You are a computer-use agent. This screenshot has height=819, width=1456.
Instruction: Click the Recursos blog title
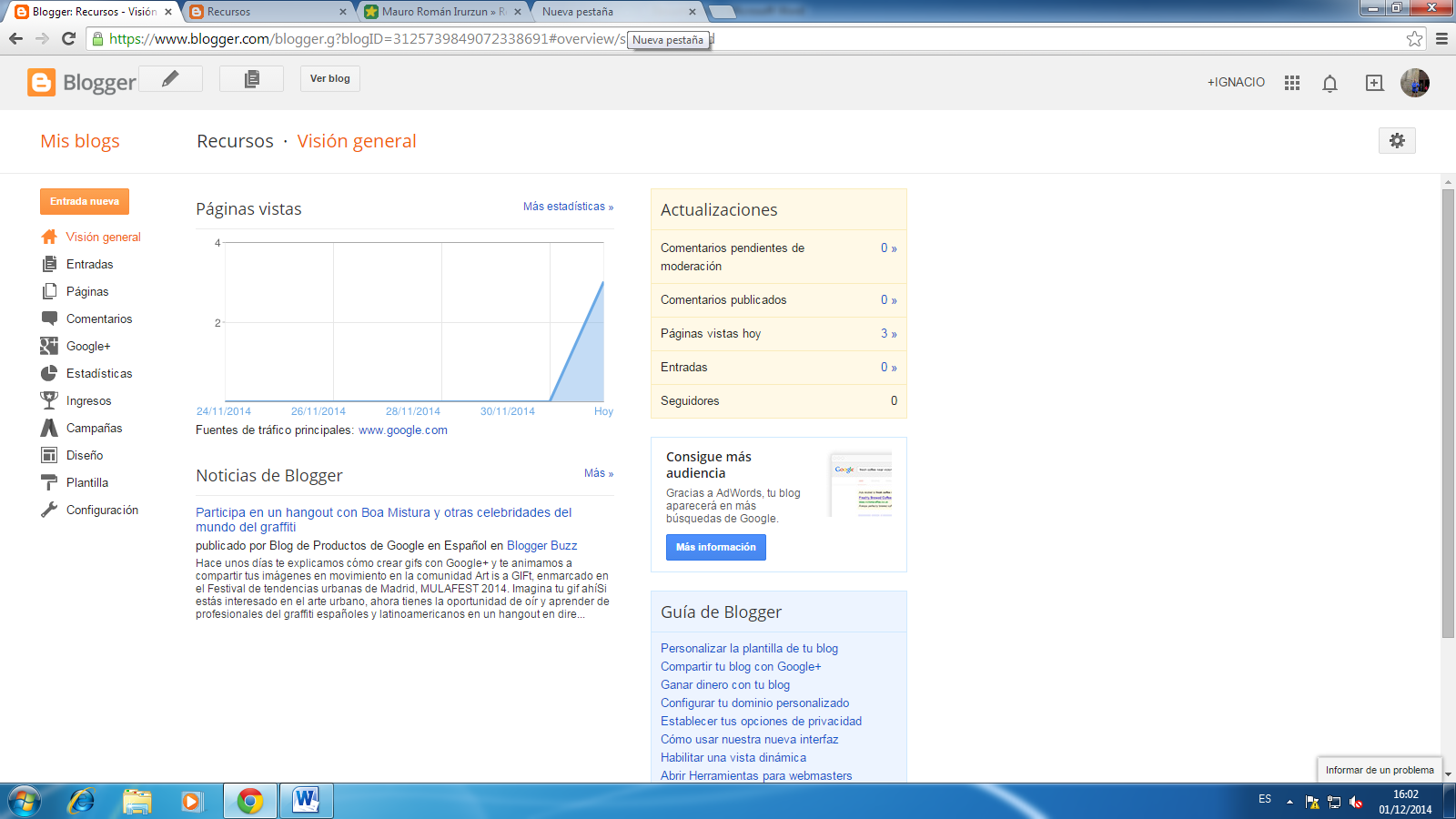[x=235, y=141]
